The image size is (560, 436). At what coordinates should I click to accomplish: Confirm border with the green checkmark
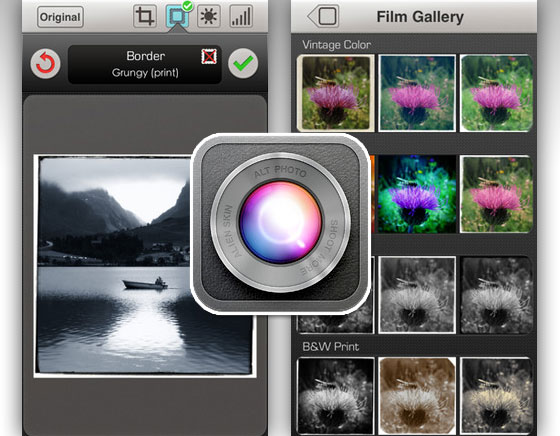pos(243,64)
